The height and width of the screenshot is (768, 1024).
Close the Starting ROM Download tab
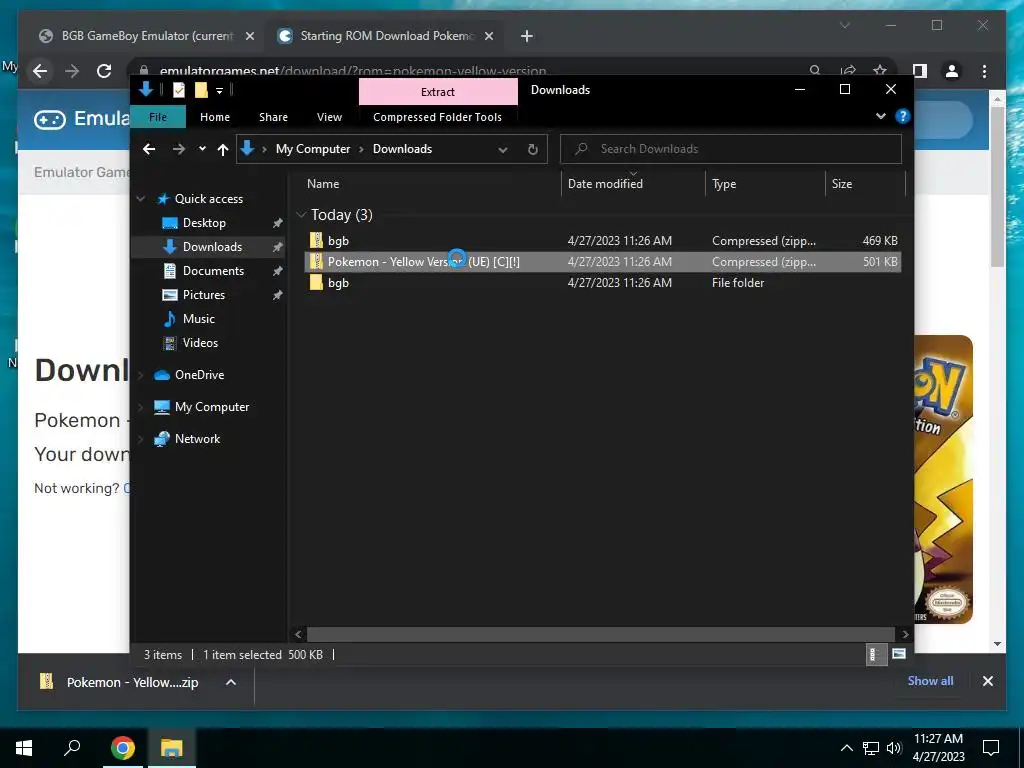[x=488, y=36]
